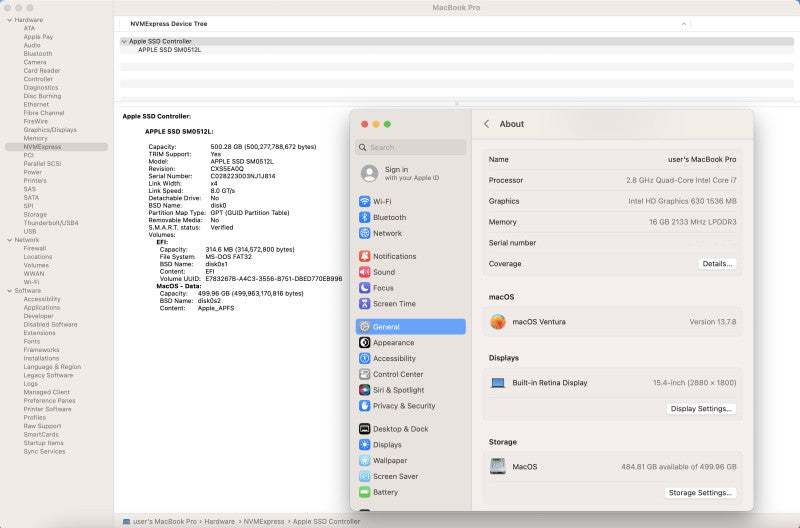The width and height of the screenshot is (800, 528).
Task: Click the Search field in System Settings
Action: (x=411, y=147)
